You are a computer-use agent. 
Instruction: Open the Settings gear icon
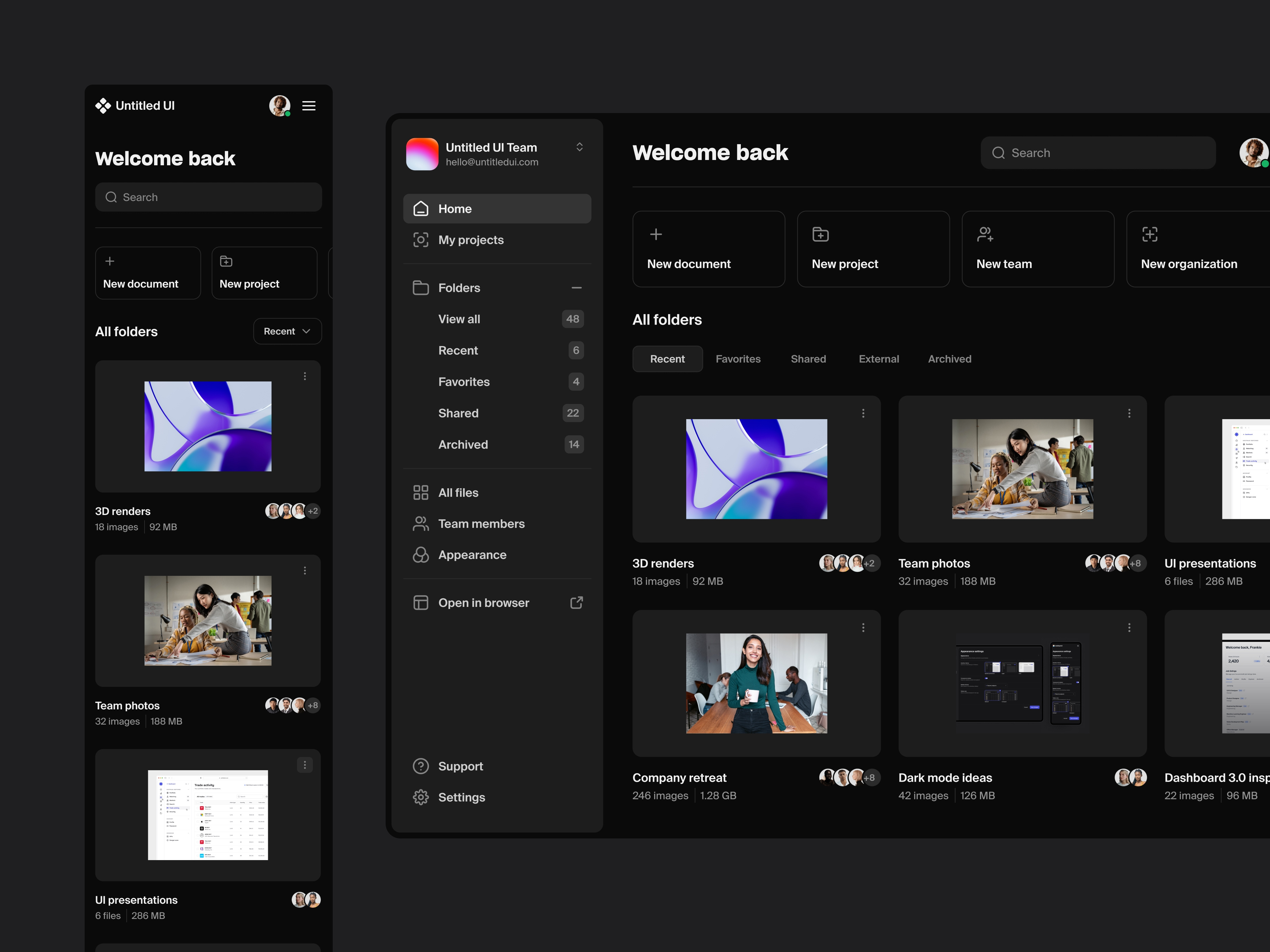click(421, 797)
